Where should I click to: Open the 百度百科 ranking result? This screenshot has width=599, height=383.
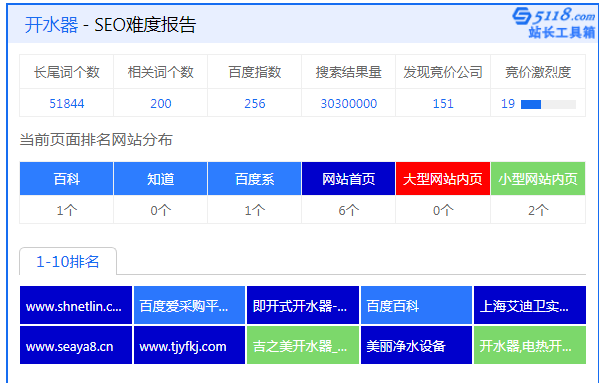pyautogui.click(x=416, y=305)
